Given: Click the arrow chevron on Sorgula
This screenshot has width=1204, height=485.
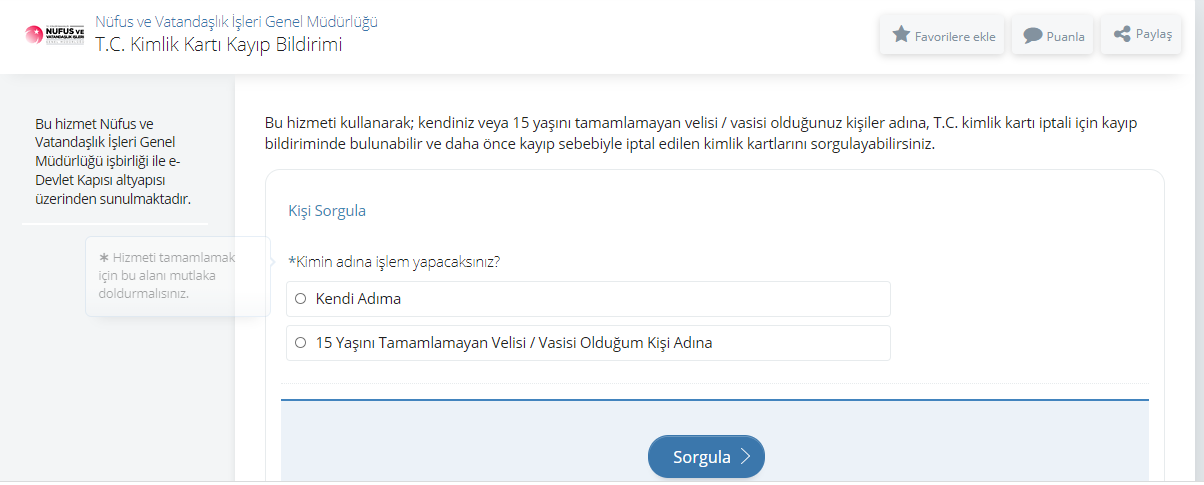Looking at the screenshot, I should (745, 457).
